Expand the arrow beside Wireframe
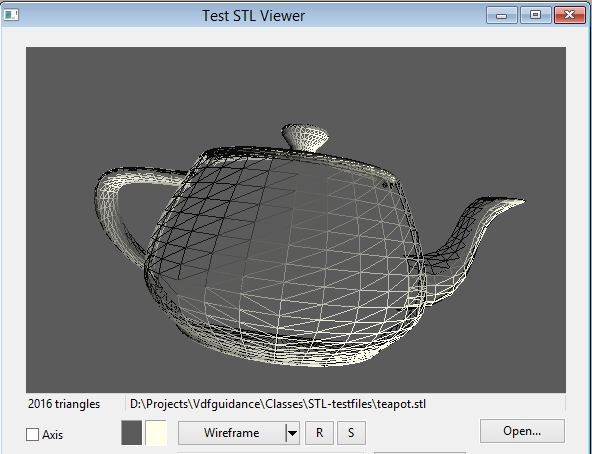This screenshot has height=454, width=592. (293, 433)
